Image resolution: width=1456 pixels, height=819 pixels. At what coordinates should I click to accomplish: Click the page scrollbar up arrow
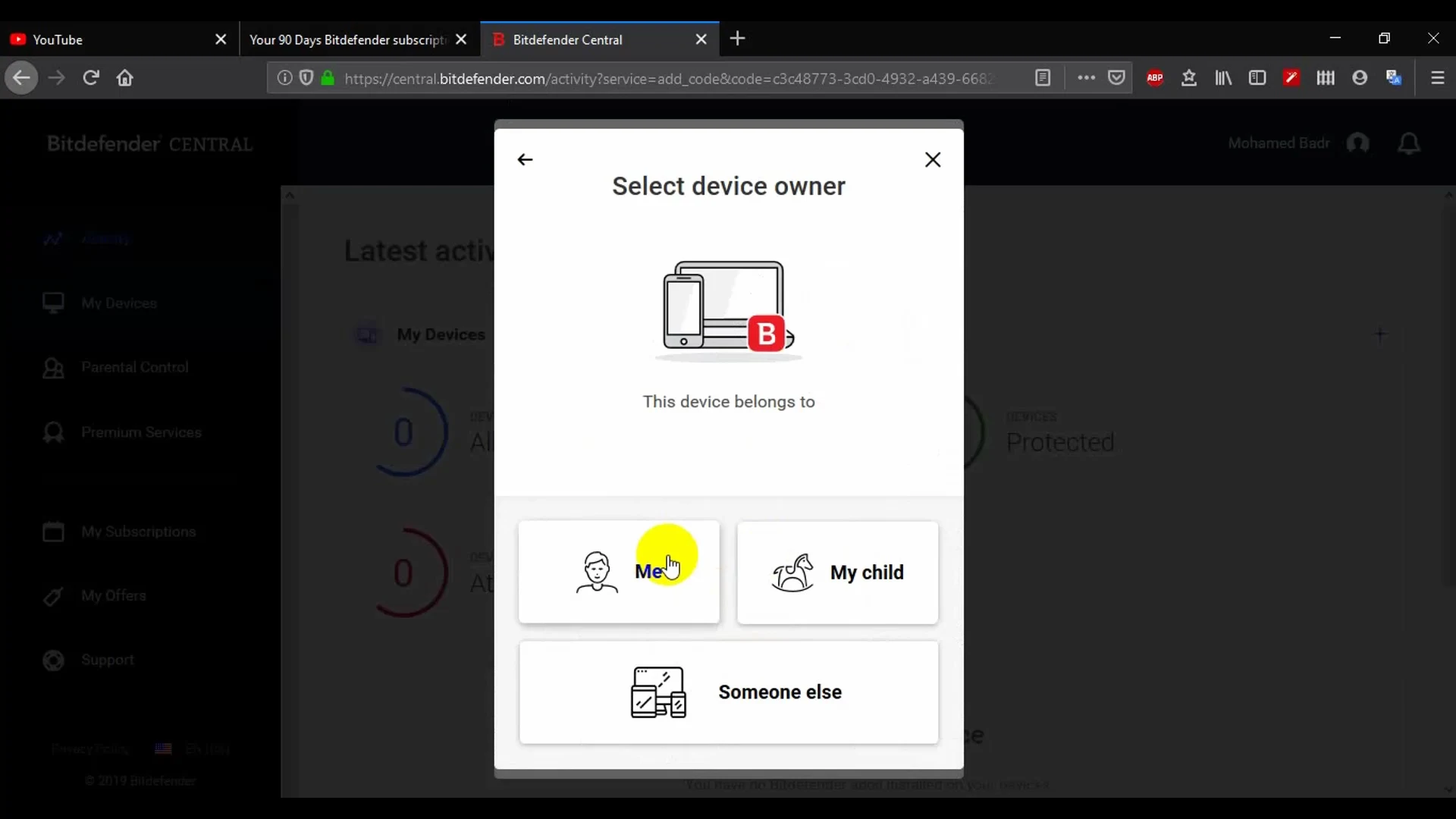point(1448,195)
